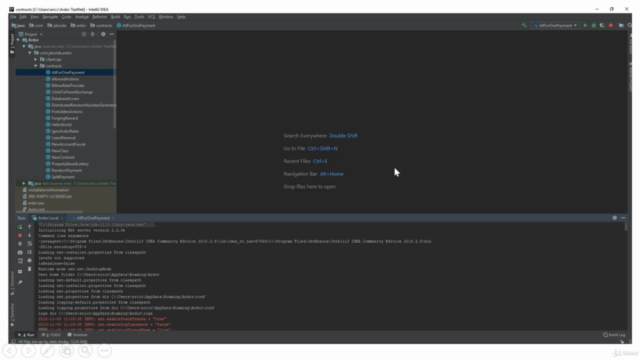Open the File menu
Screen dimensions: 640x360
(13, 17)
